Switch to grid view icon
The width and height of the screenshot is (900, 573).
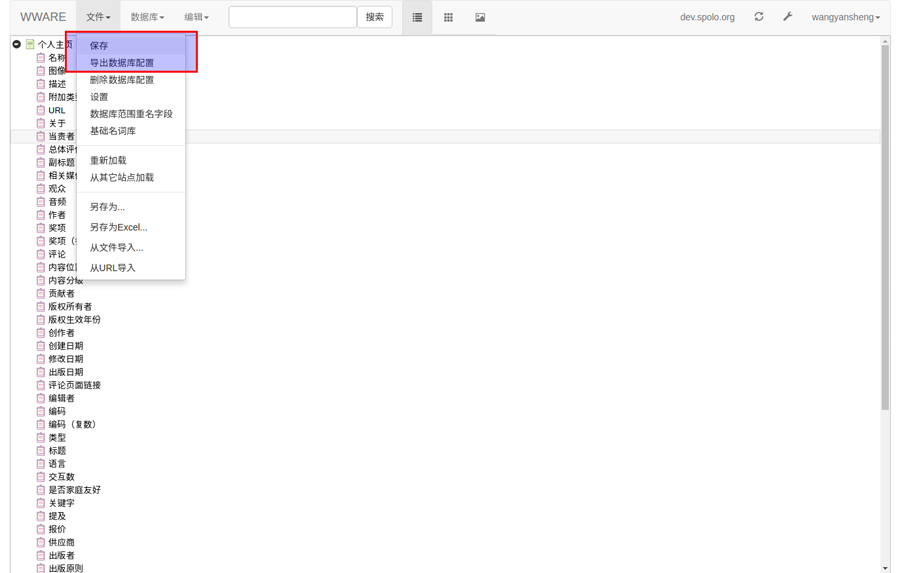pyautogui.click(x=448, y=17)
